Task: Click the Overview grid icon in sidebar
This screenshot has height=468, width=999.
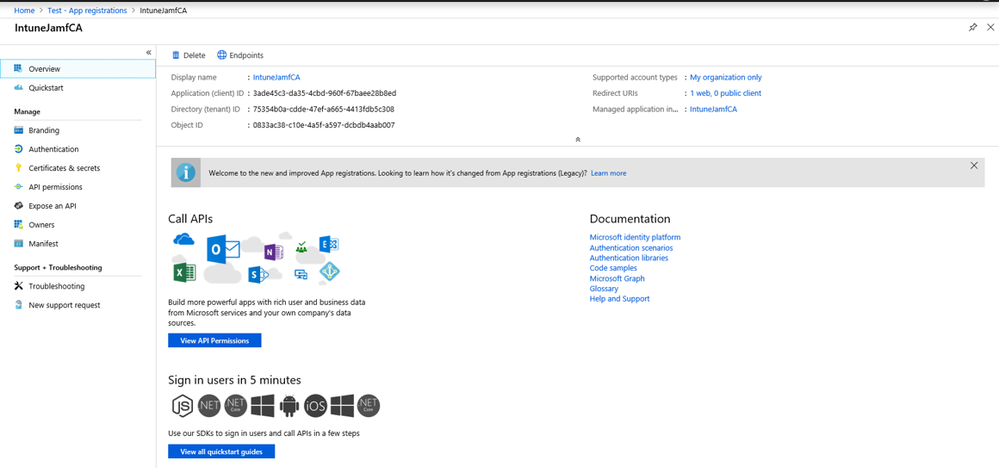Action: point(18,68)
